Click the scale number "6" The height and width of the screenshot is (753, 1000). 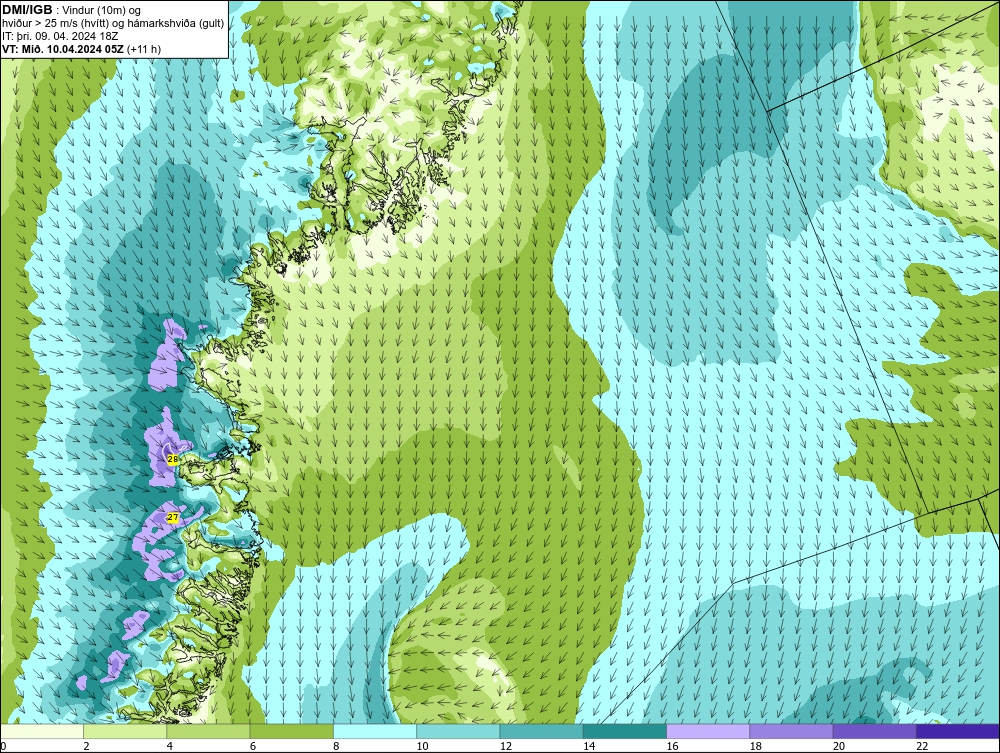[253, 746]
